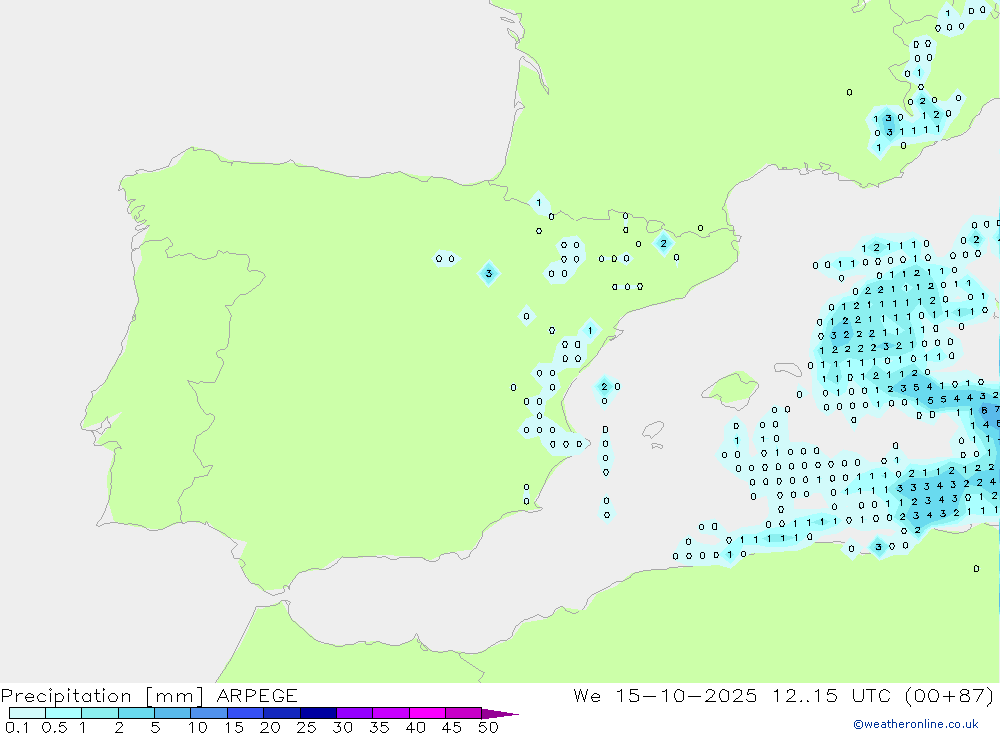The image size is (1000, 733).
Task: Click the lightest cyan swatch between 0.1 and 0.5
Action: coord(27,713)
